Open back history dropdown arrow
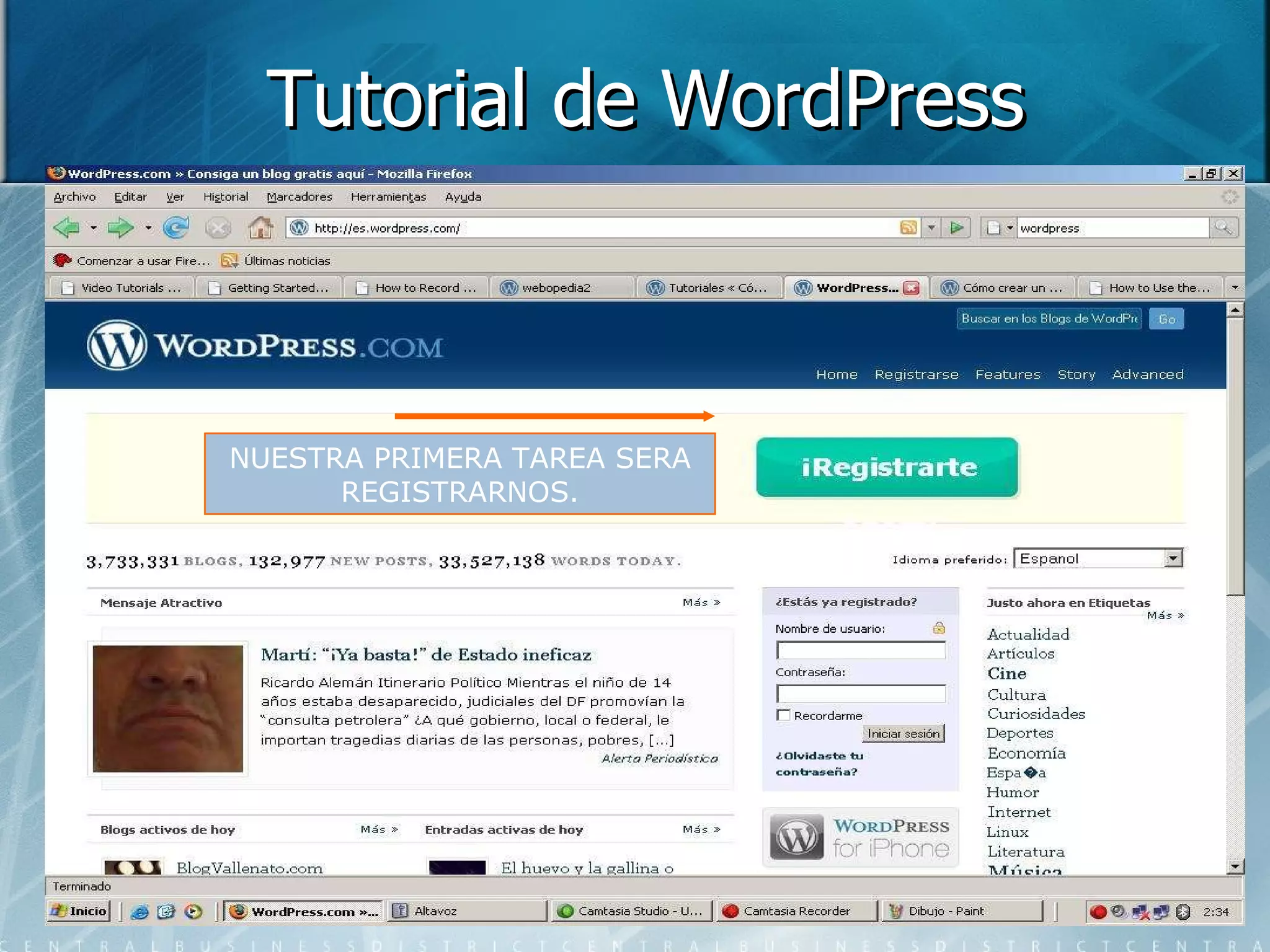The height and width of the screenshot is (952, 1270). [93, 228]
